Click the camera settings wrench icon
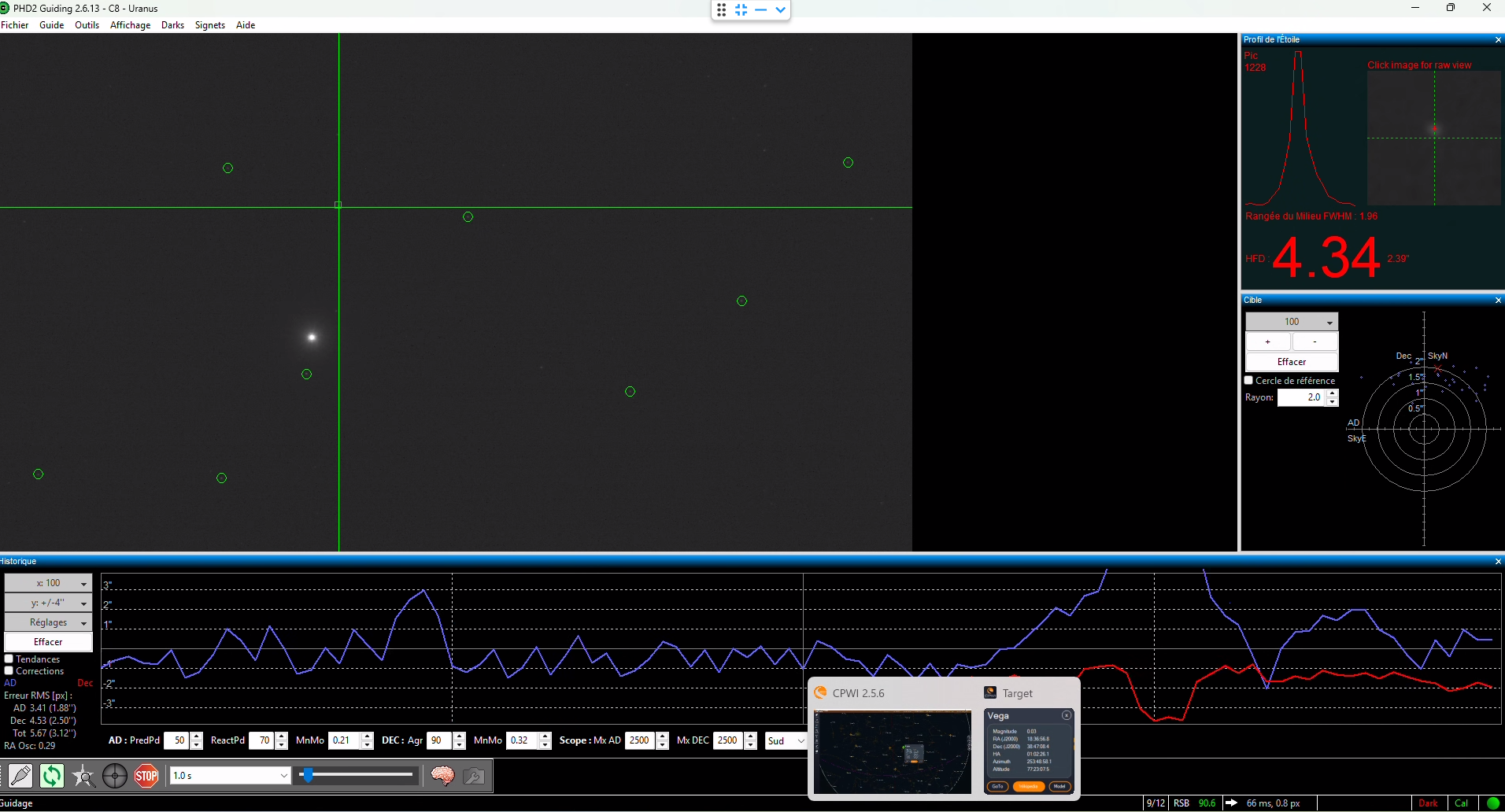Image resolution: width=1505 pixels, height=812 pixels. click(474, 776)
